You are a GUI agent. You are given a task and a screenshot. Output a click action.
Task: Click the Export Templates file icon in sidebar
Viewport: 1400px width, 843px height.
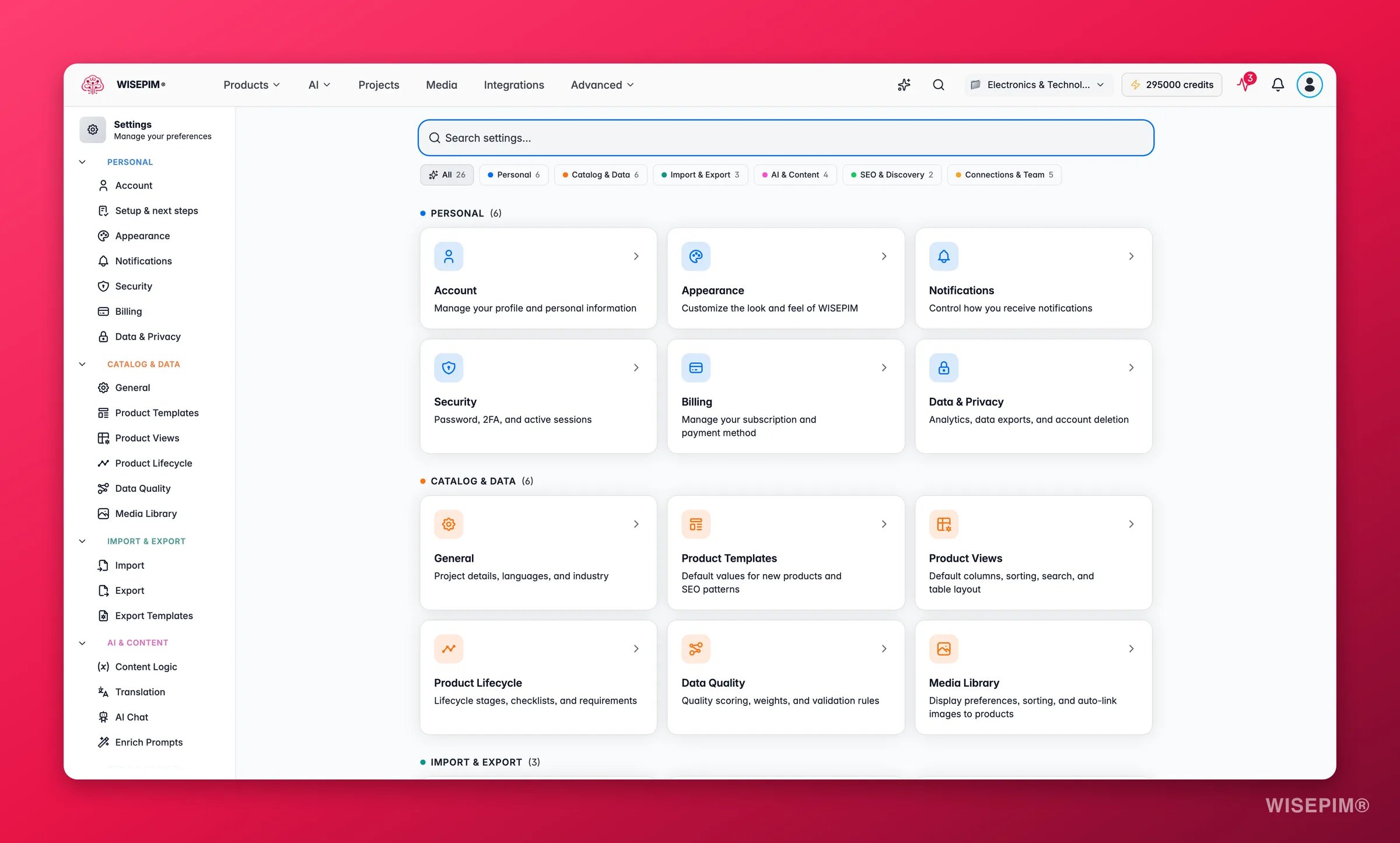103,615
